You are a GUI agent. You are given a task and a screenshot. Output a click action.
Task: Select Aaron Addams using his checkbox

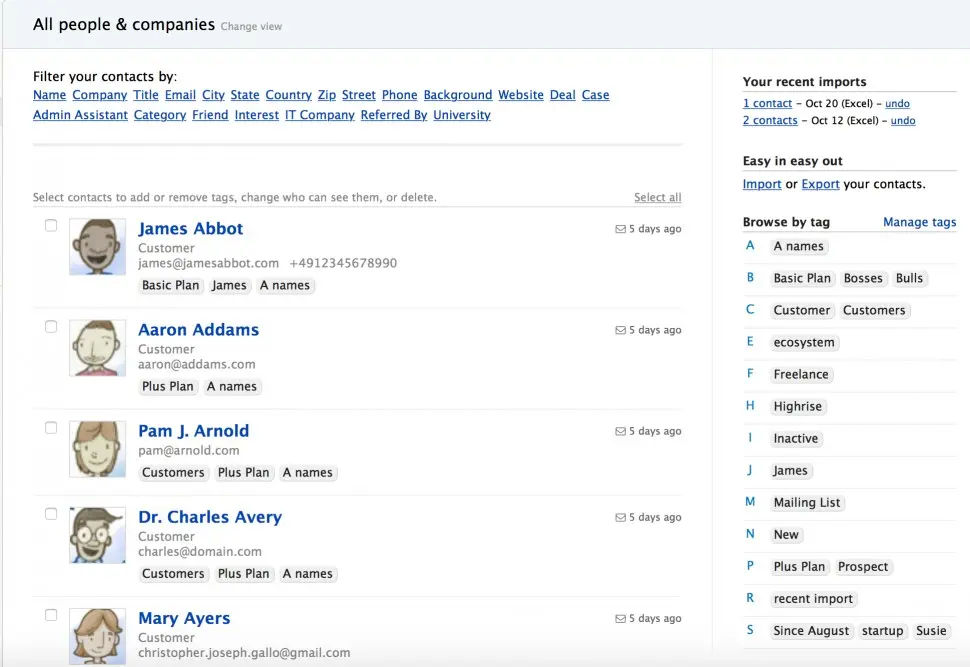pos(51,327)
